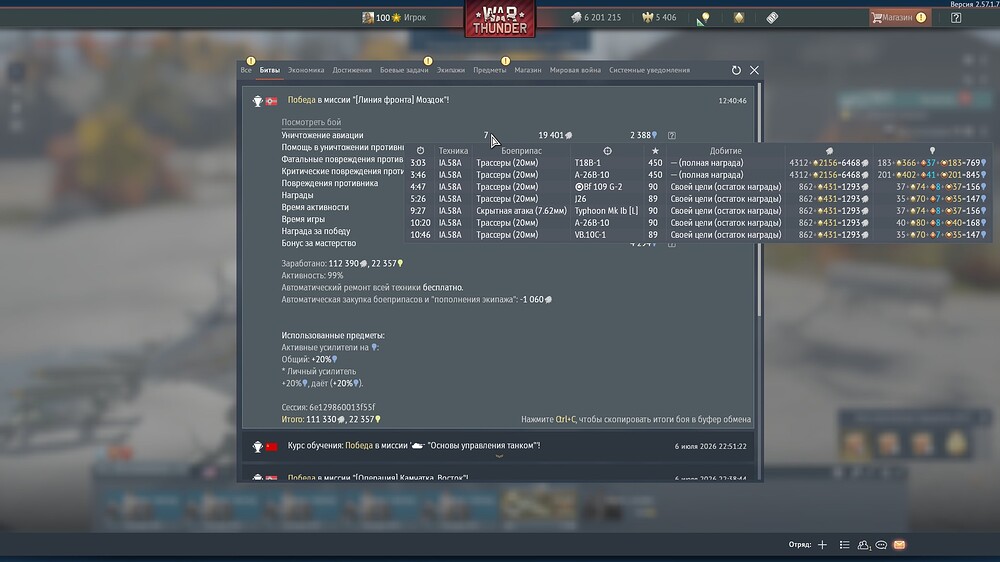
Task: Switch to the Достижения tab
Action: click(351, 70)
